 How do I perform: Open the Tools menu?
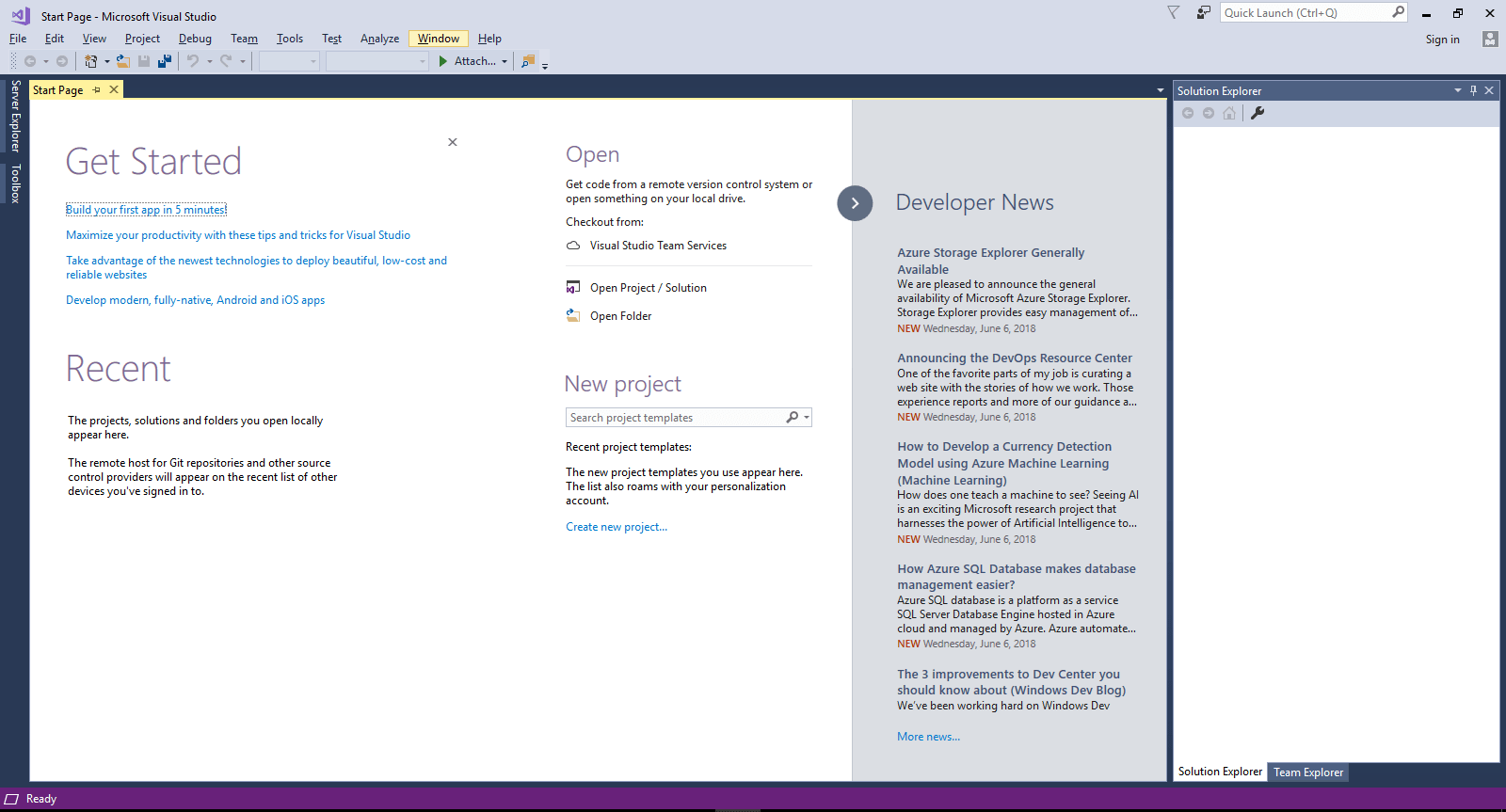(290, 39)
